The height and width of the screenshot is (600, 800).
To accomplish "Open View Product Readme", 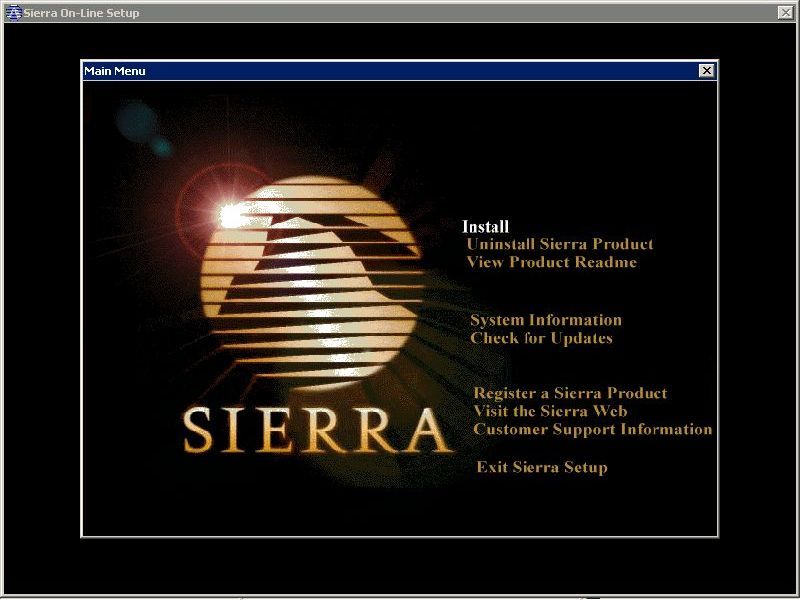I will [551, 262].
